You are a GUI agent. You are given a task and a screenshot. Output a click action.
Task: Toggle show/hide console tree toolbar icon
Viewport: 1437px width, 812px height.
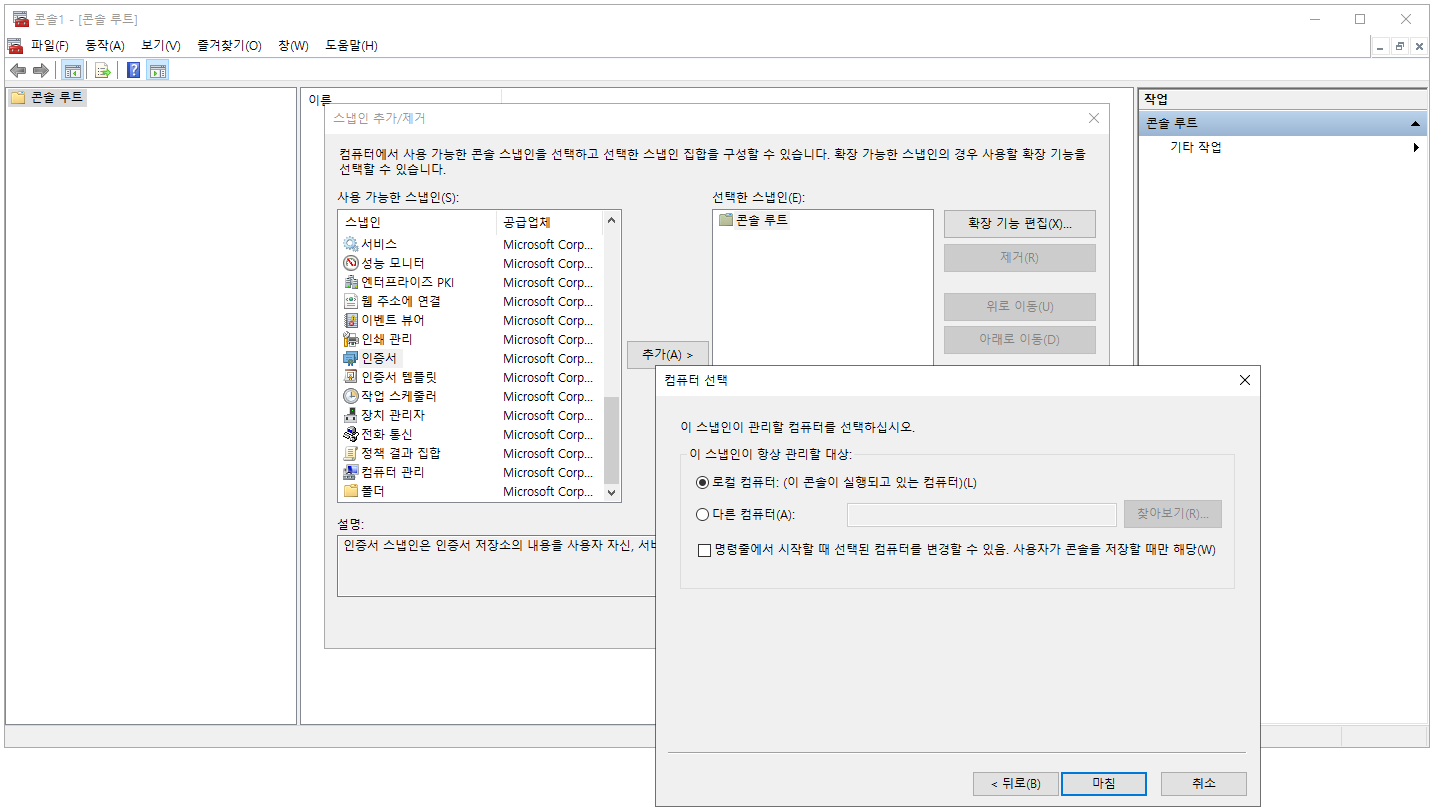(x=72, y=70)
